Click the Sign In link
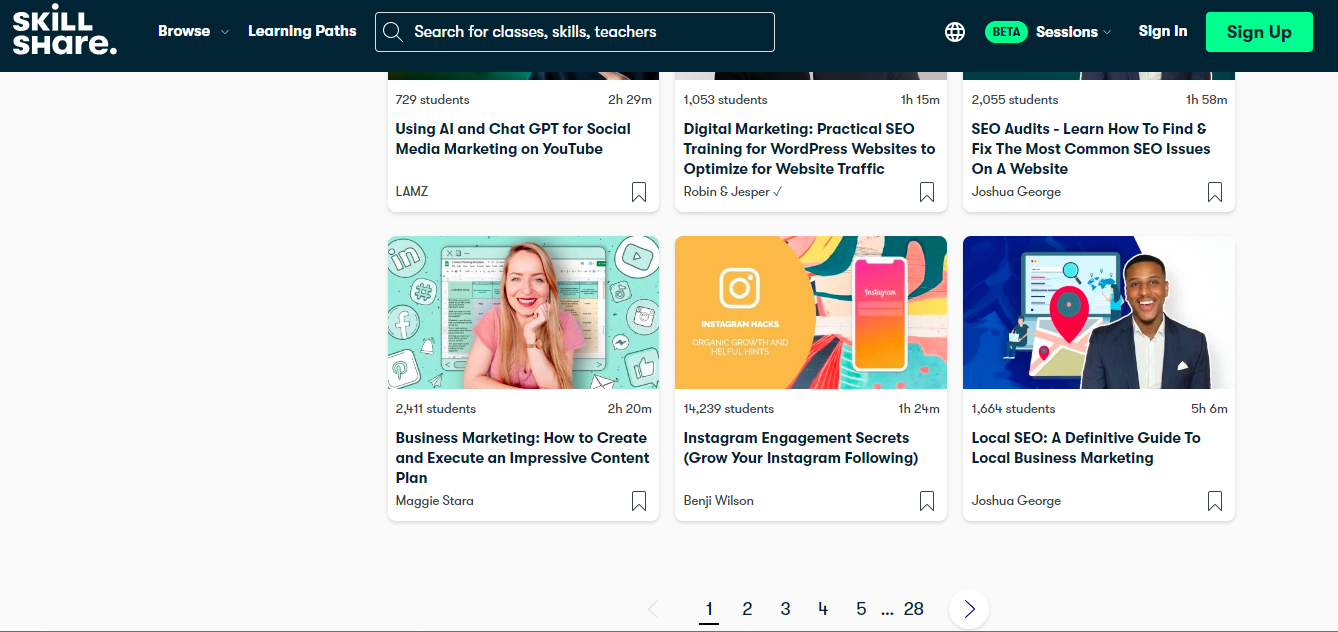This screenshot has height=632, width=1338. [1163, 31]
